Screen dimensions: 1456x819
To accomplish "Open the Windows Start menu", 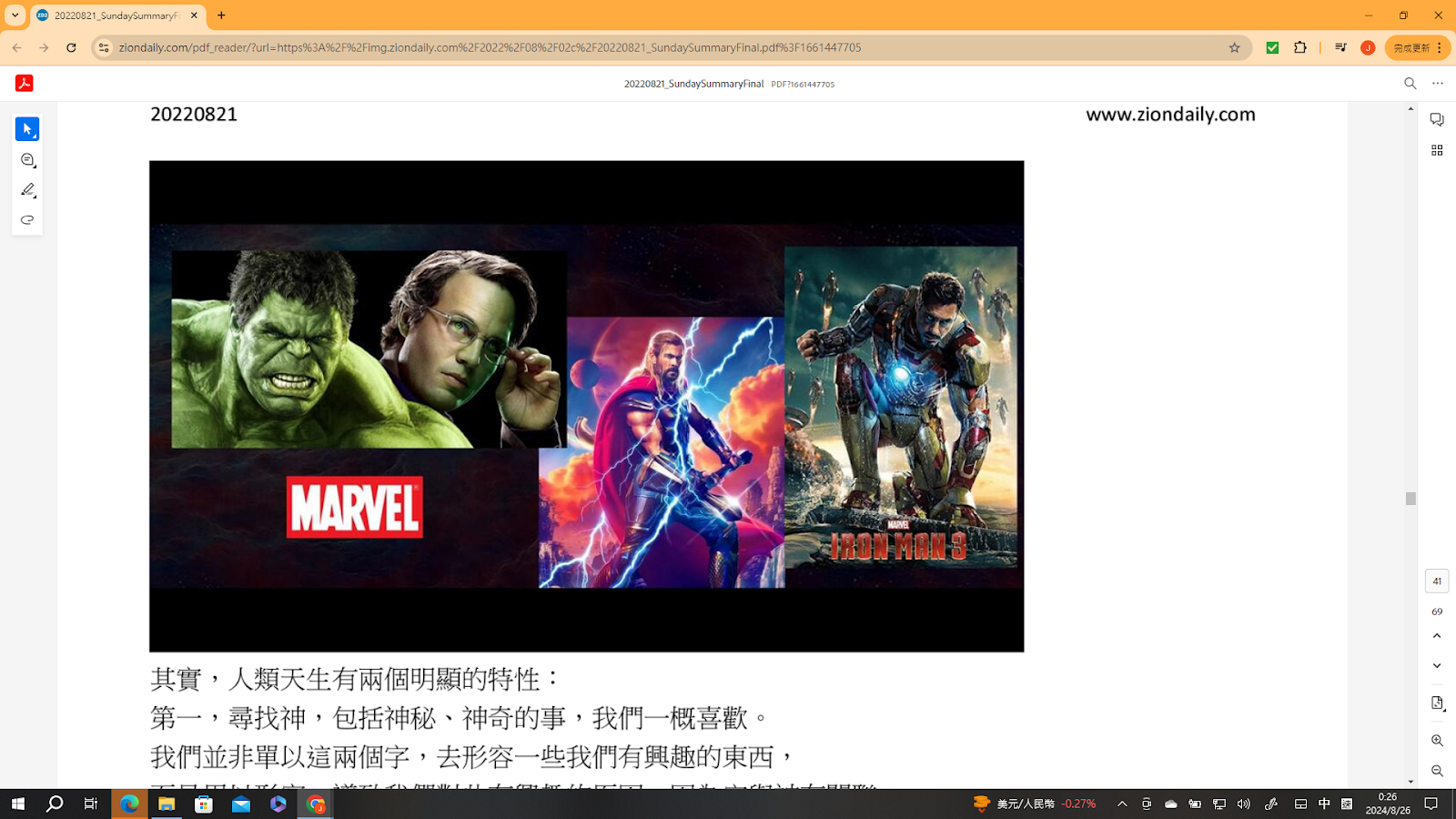I will (18, 804).
